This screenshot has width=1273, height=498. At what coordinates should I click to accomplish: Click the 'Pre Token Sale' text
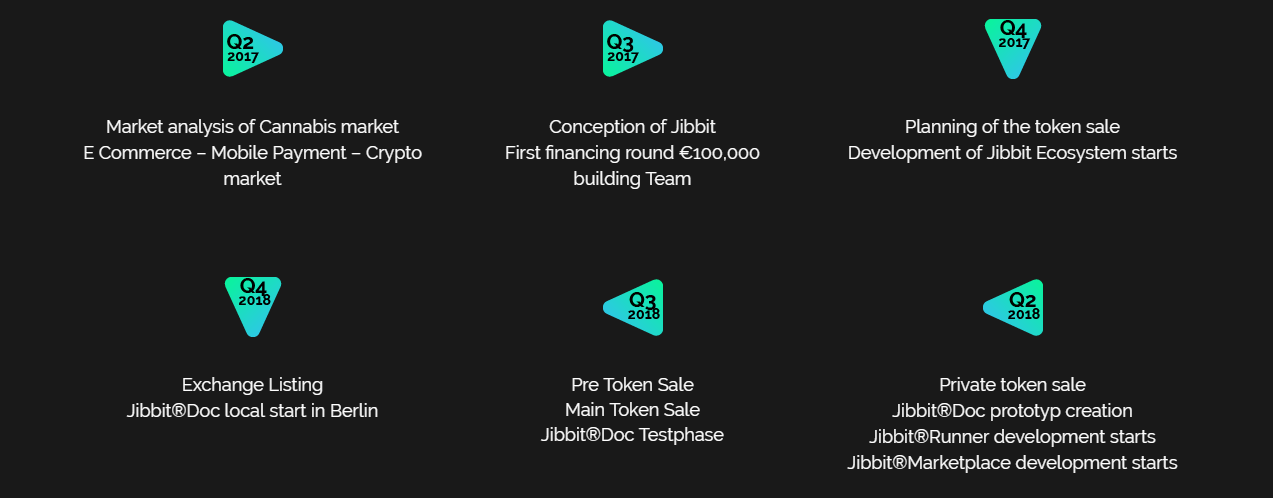632,385
